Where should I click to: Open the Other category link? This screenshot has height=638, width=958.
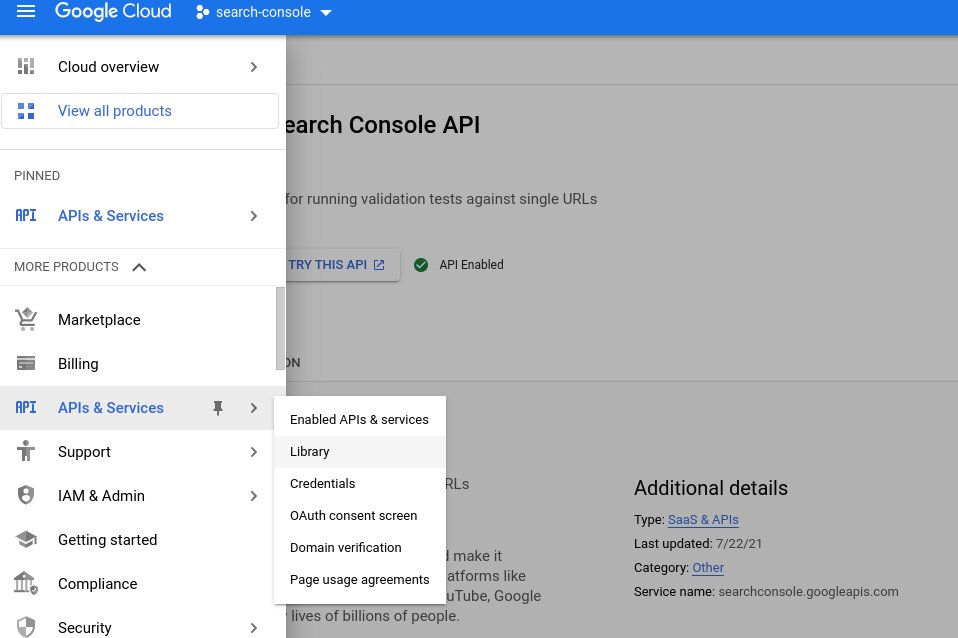point(708,568)
